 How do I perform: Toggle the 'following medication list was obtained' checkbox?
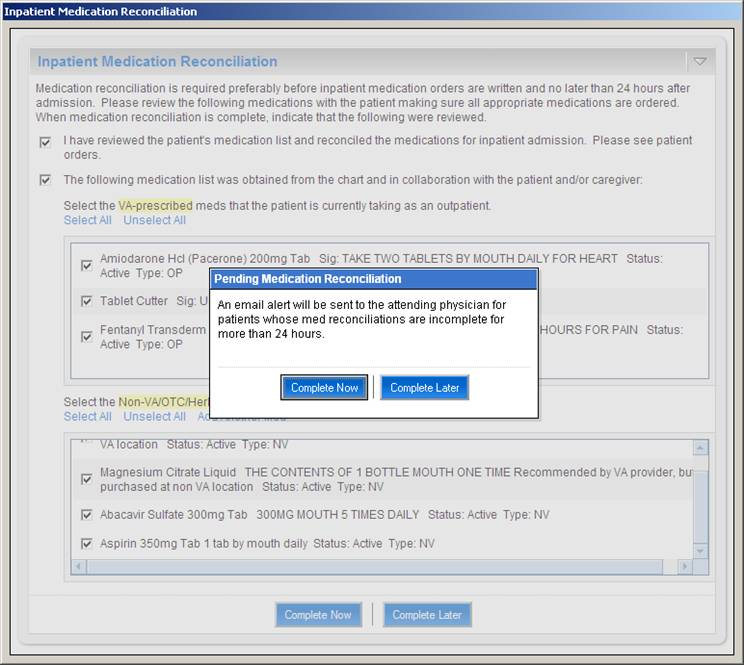coord(45,180)
